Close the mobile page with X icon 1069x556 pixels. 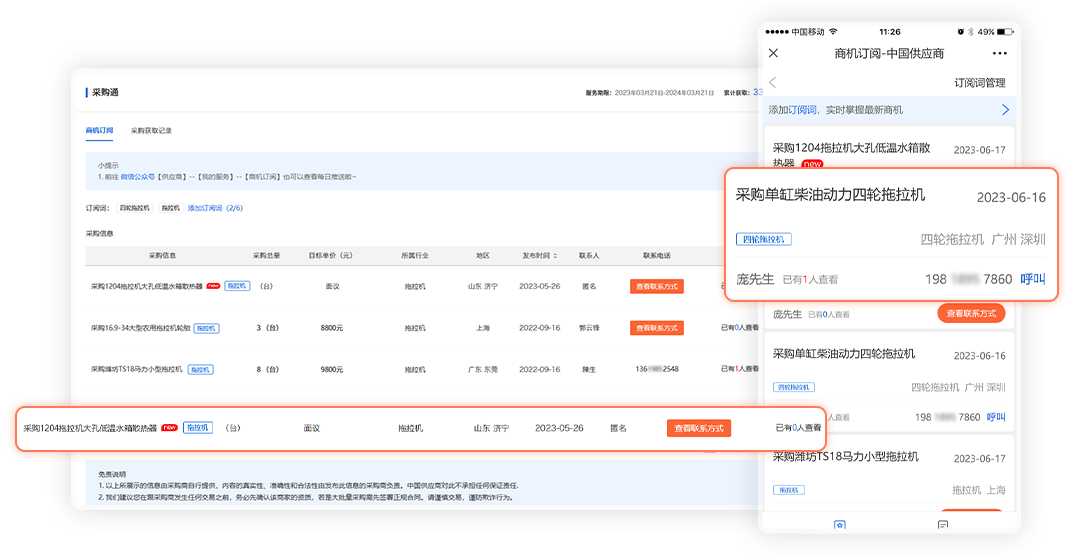[773, 53]
